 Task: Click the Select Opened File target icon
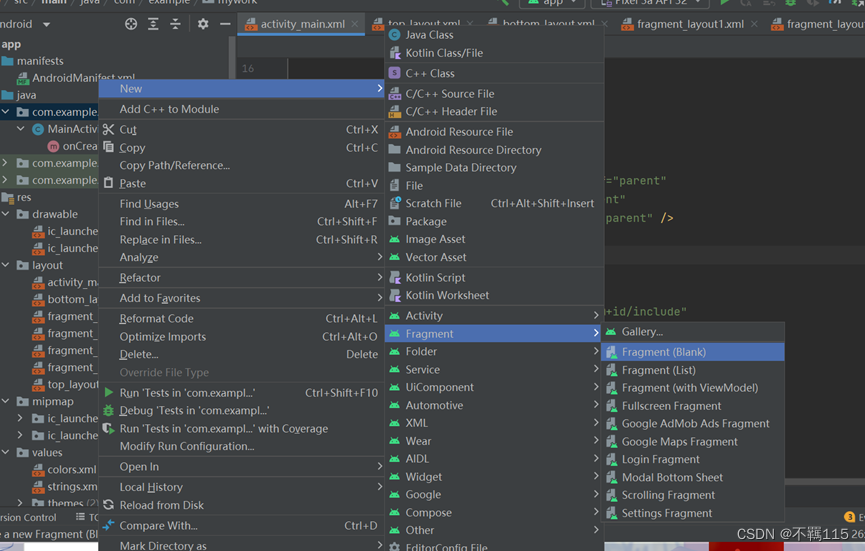(131, 24)
